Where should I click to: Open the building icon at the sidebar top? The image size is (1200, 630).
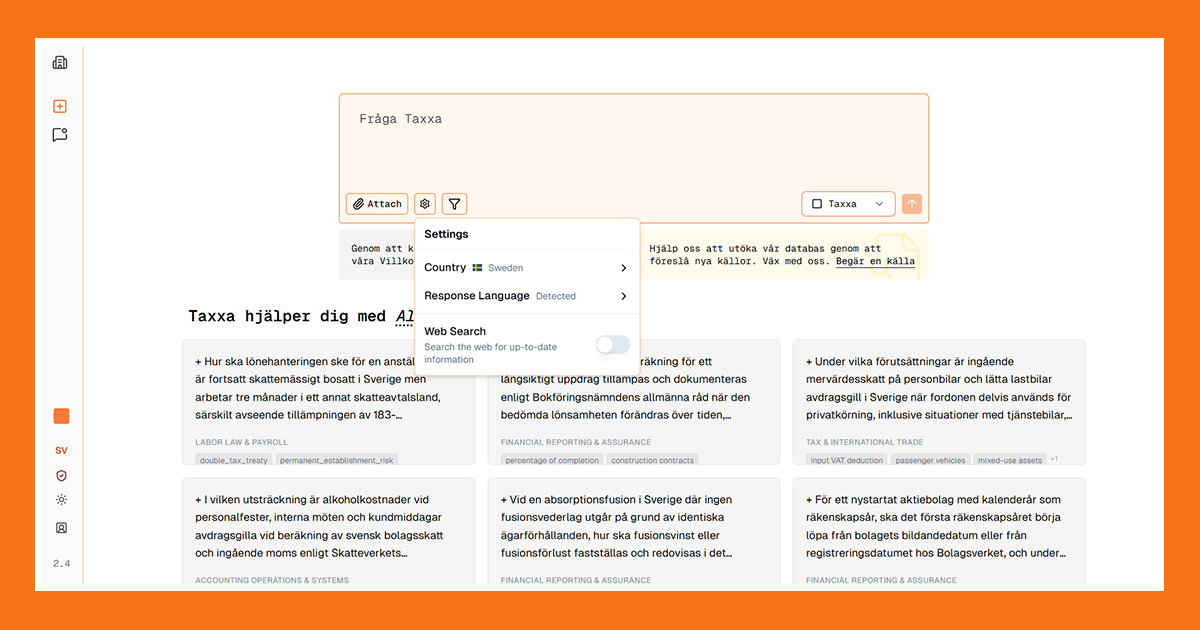60,63
